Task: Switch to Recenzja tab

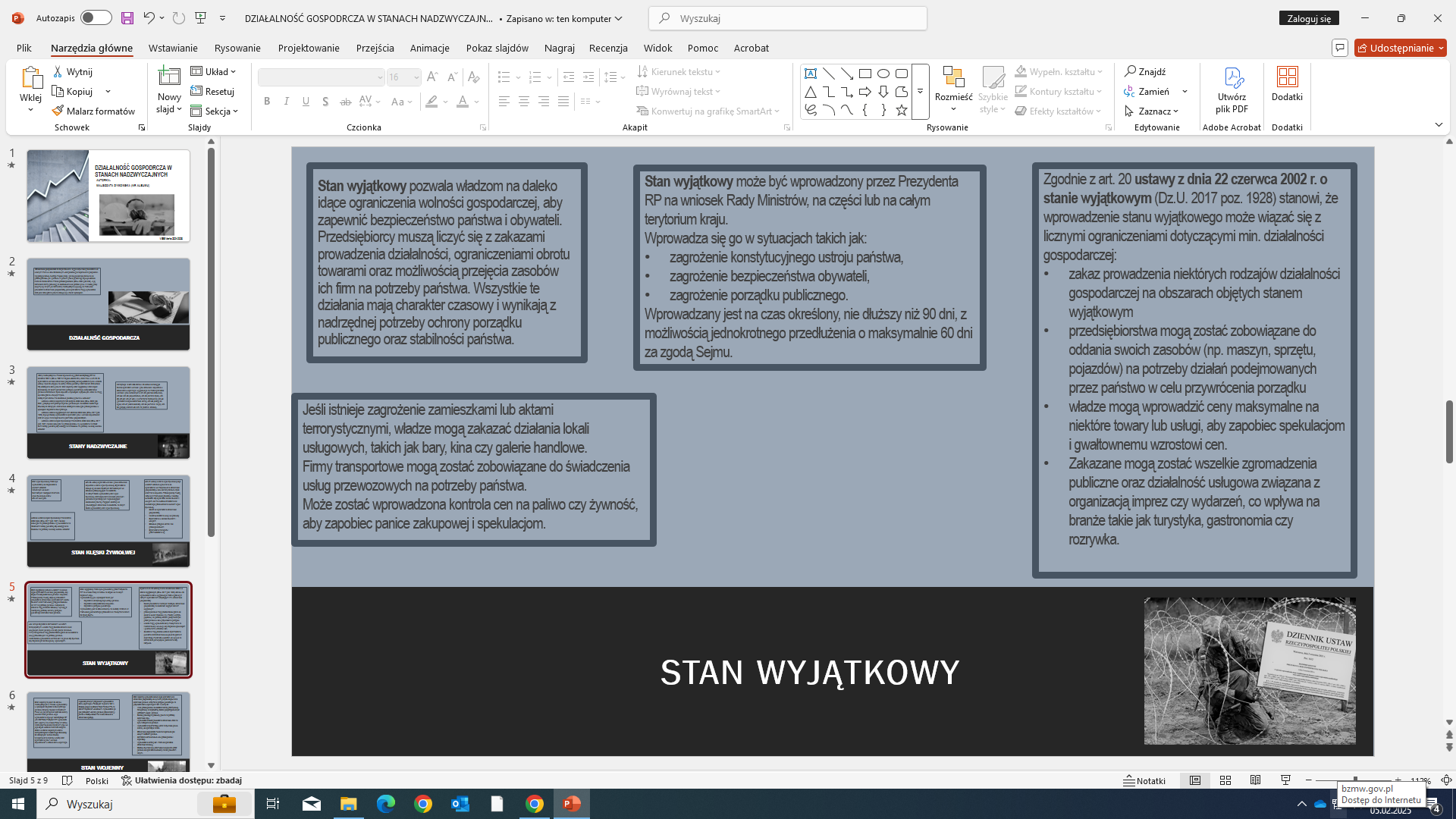Action: [x=608, y=48]
